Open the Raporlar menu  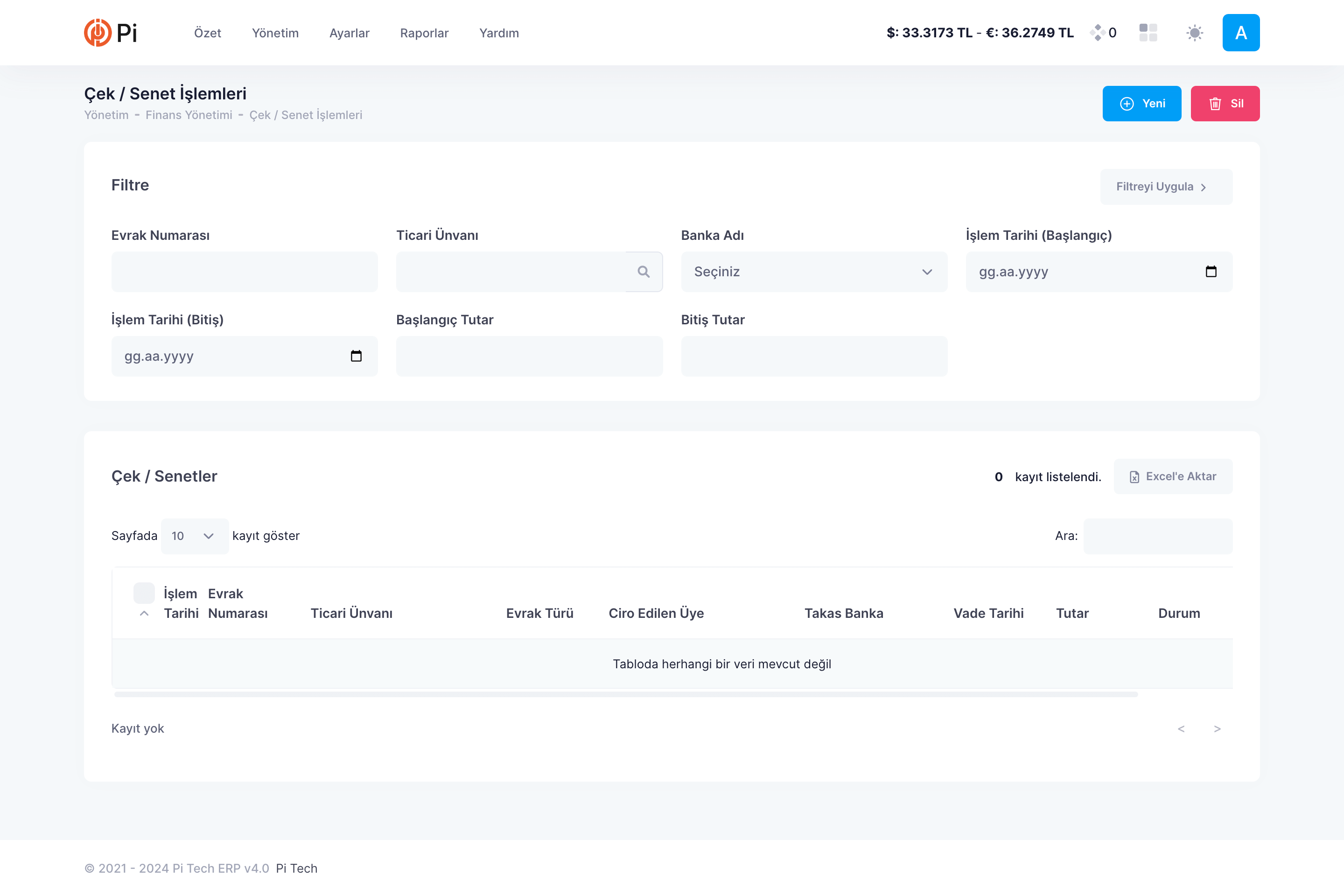(424, 33)
